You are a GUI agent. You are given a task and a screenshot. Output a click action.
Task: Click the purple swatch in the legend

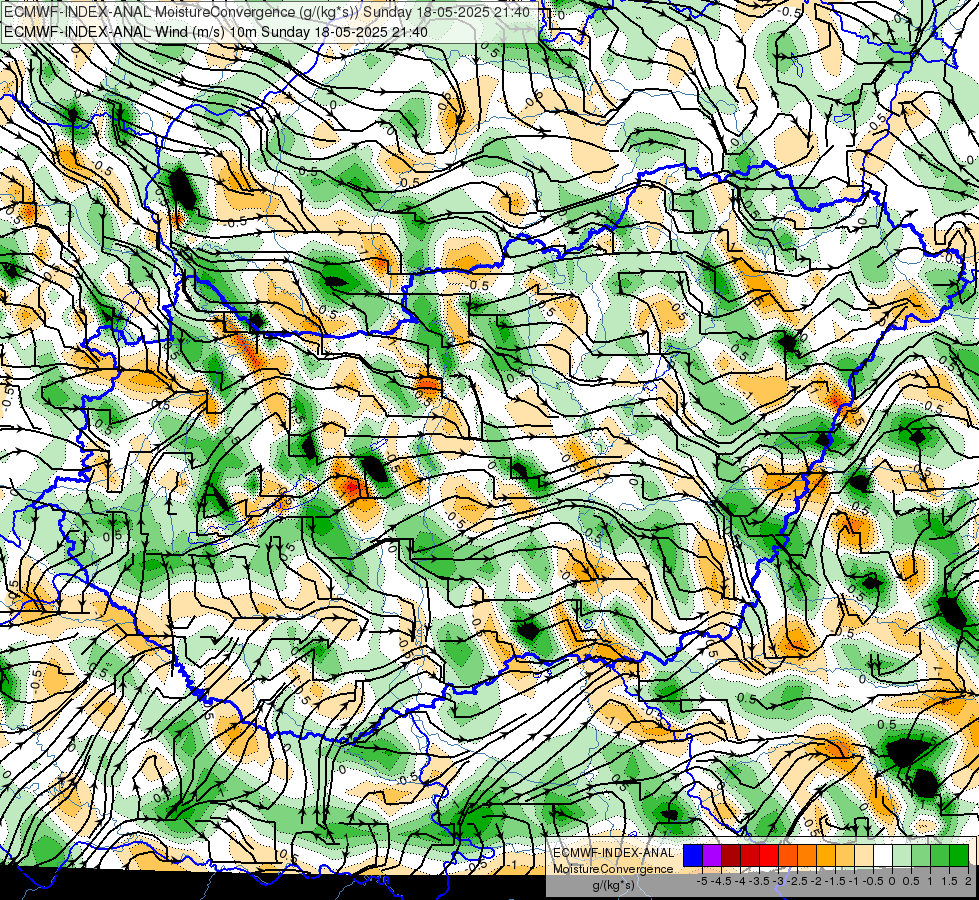coord(712,855)
